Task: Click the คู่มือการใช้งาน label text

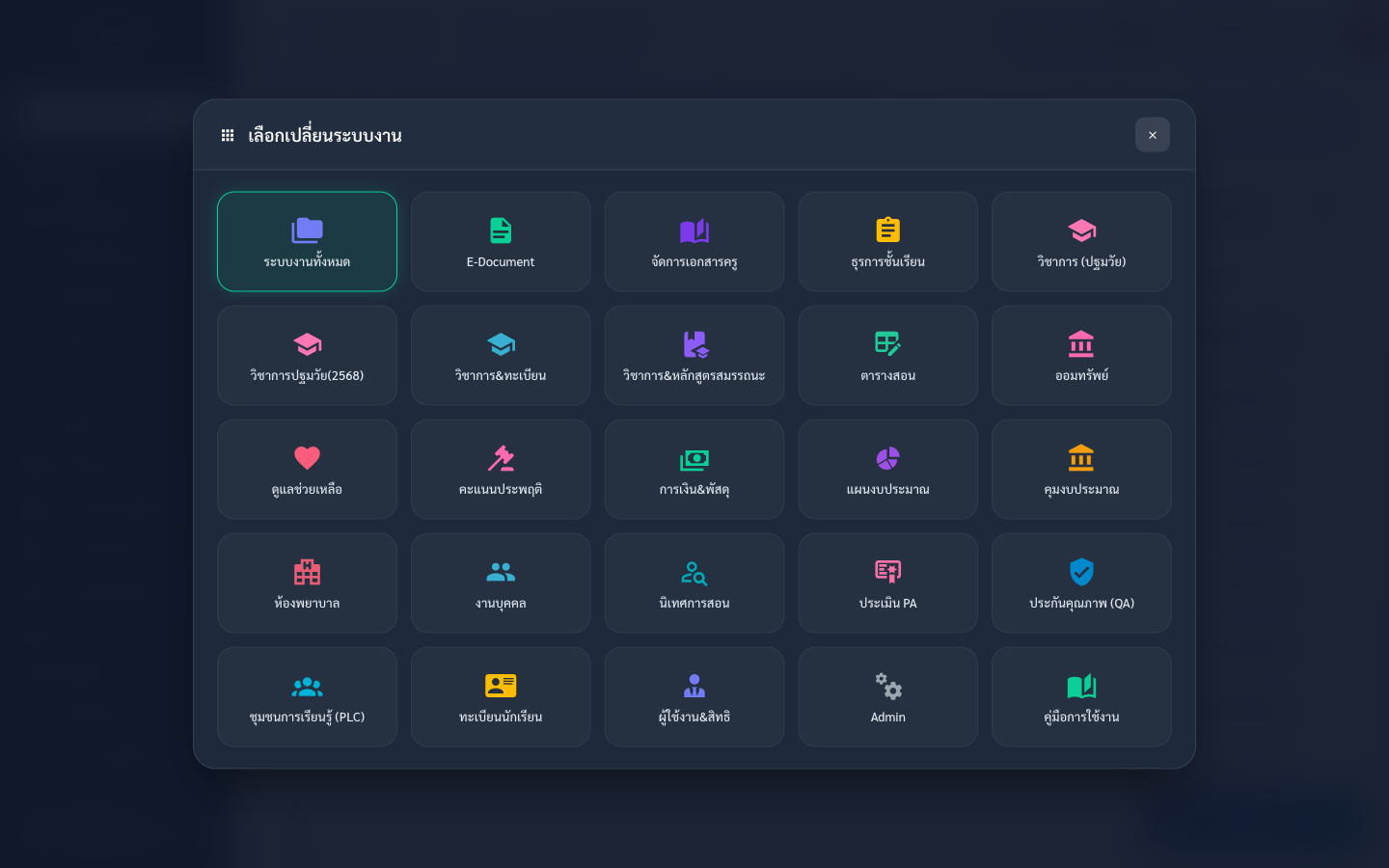Action: point(1081,717)
